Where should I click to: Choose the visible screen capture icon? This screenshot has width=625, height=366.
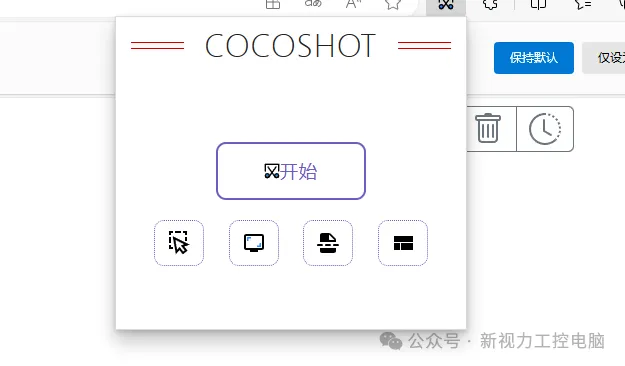[x=254, y=243]
